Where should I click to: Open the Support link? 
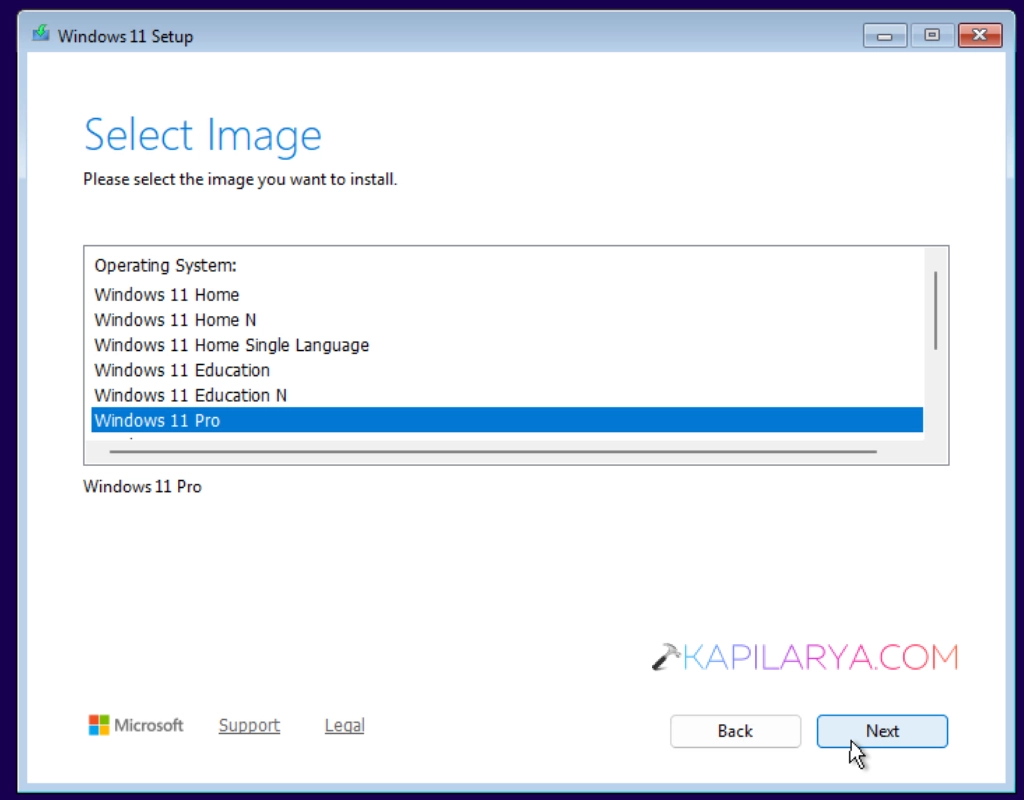tap(249, 726)
